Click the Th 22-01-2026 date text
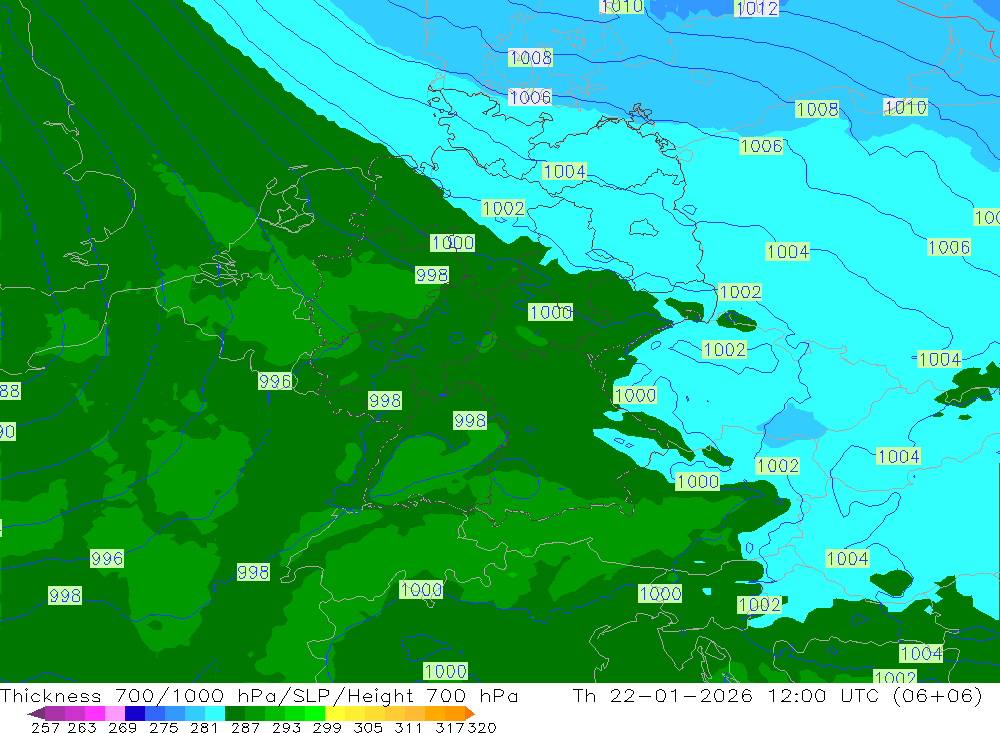The image size is (1000, 733). 663,695
